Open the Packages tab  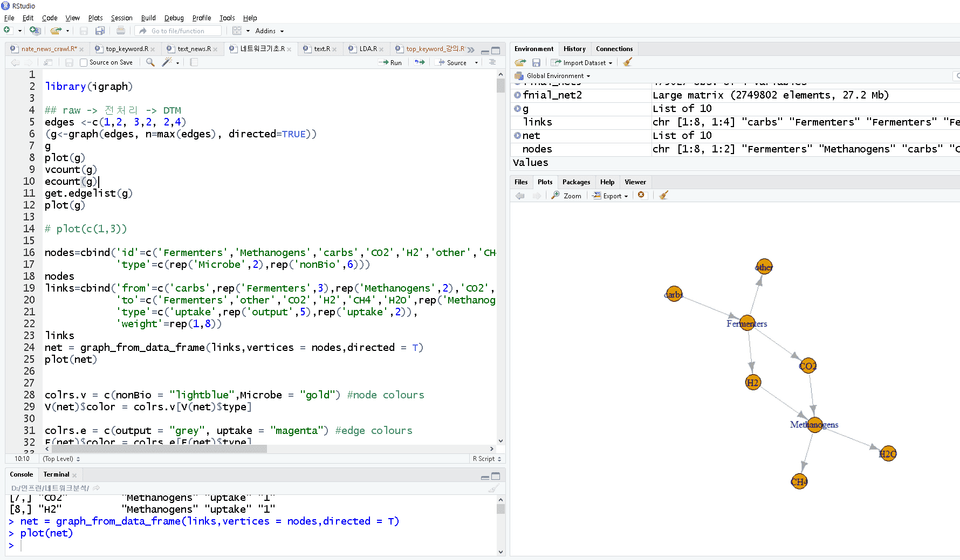click(x=576, y=182)
